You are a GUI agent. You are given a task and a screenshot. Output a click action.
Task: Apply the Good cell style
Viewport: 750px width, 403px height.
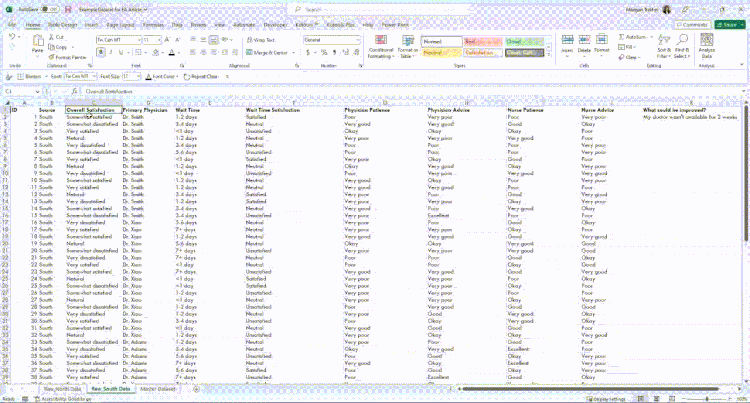pos(524,42)
